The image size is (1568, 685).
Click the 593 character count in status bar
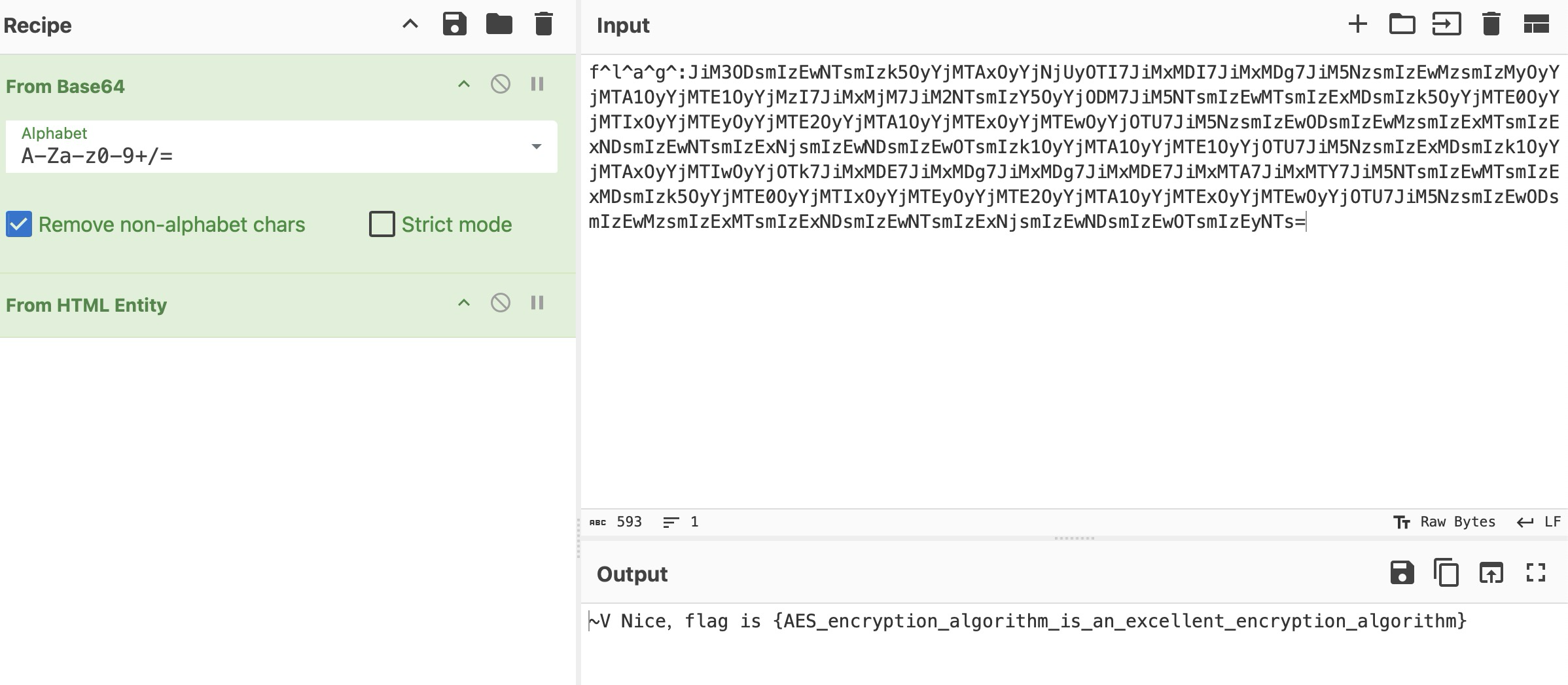[x=629, y=522]
